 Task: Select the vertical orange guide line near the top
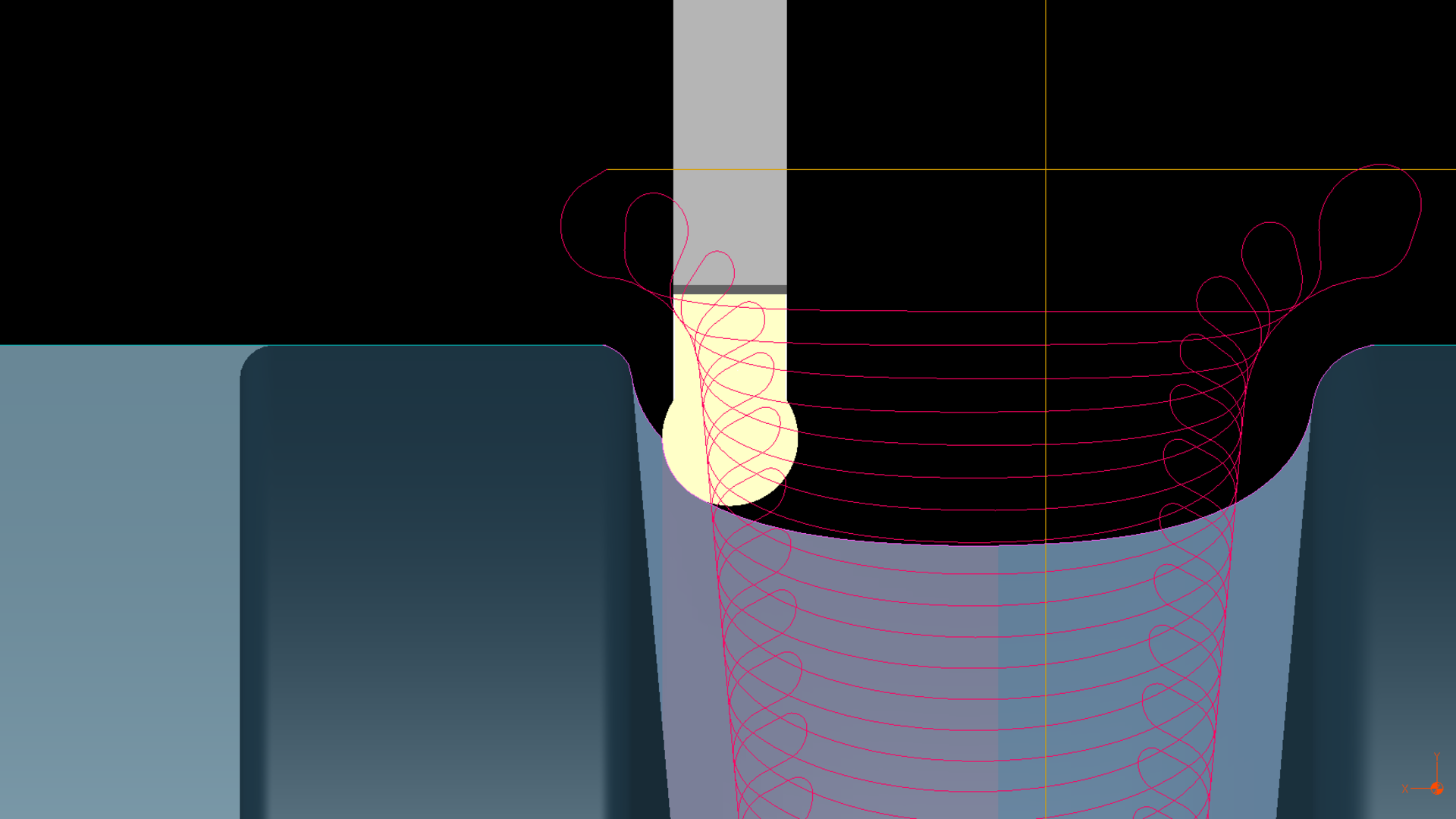coord(1046,76)
